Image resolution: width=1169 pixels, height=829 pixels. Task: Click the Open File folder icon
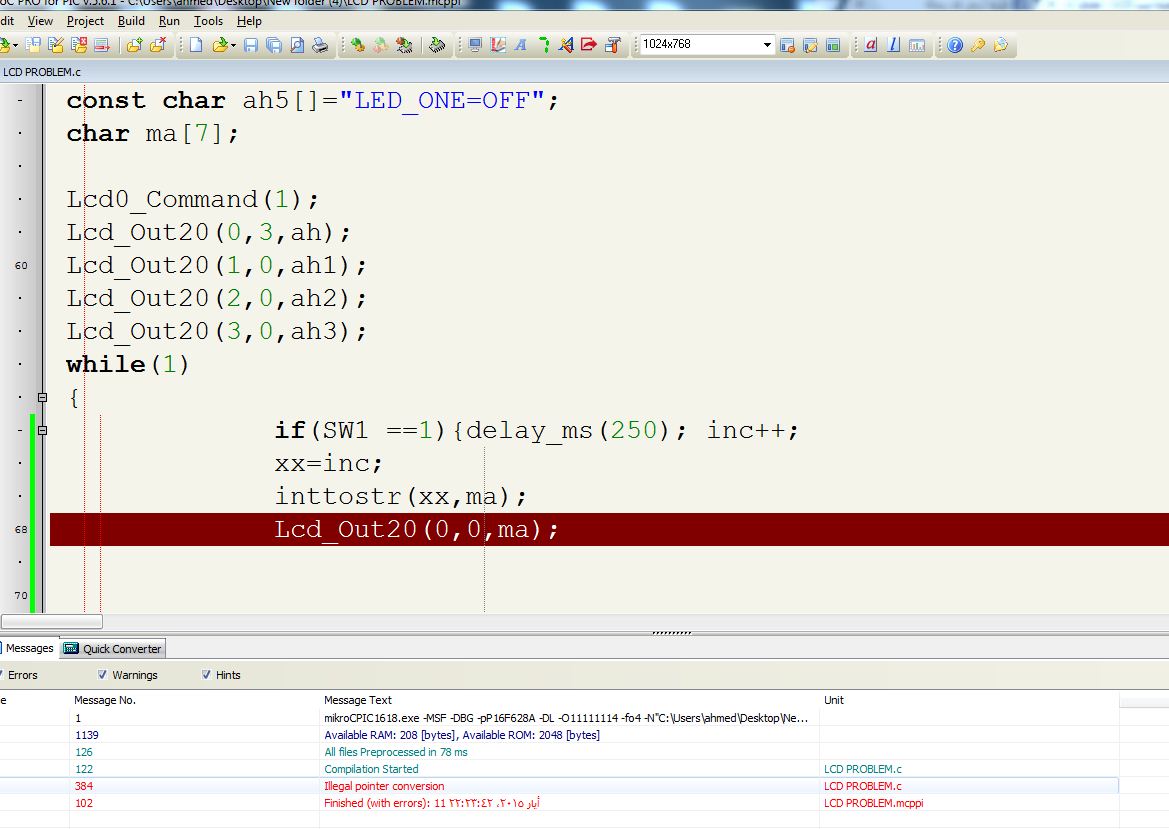click(x=219, y=45)
